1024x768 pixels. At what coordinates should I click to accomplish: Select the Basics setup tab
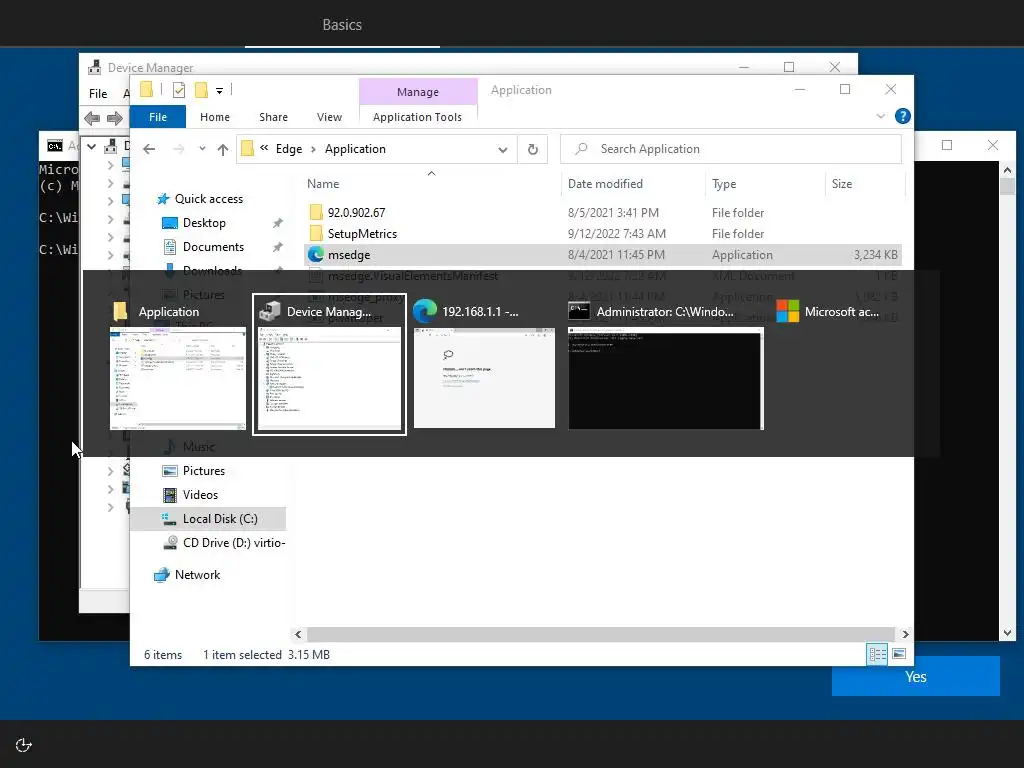342,25
